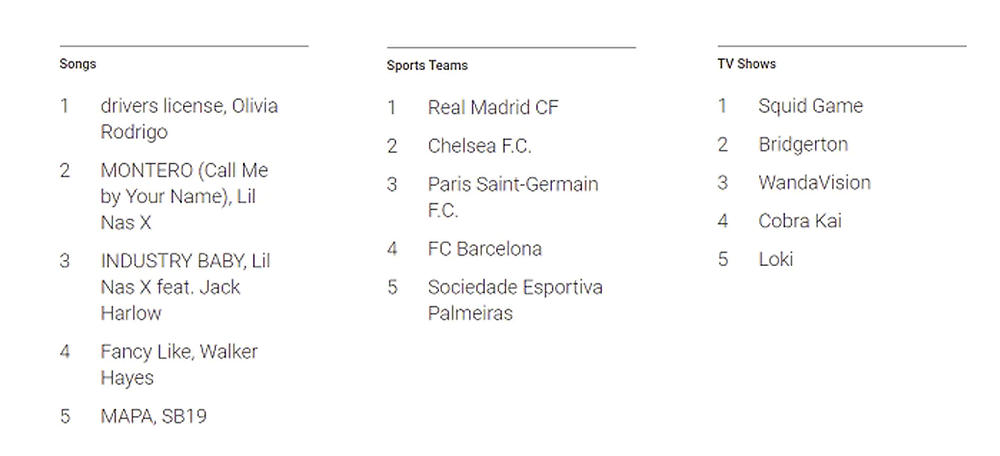Click the Bridgerton TV show entry
Image resolution: width=1000 pixels, height=456 pixels.
[x=803, y=145]
